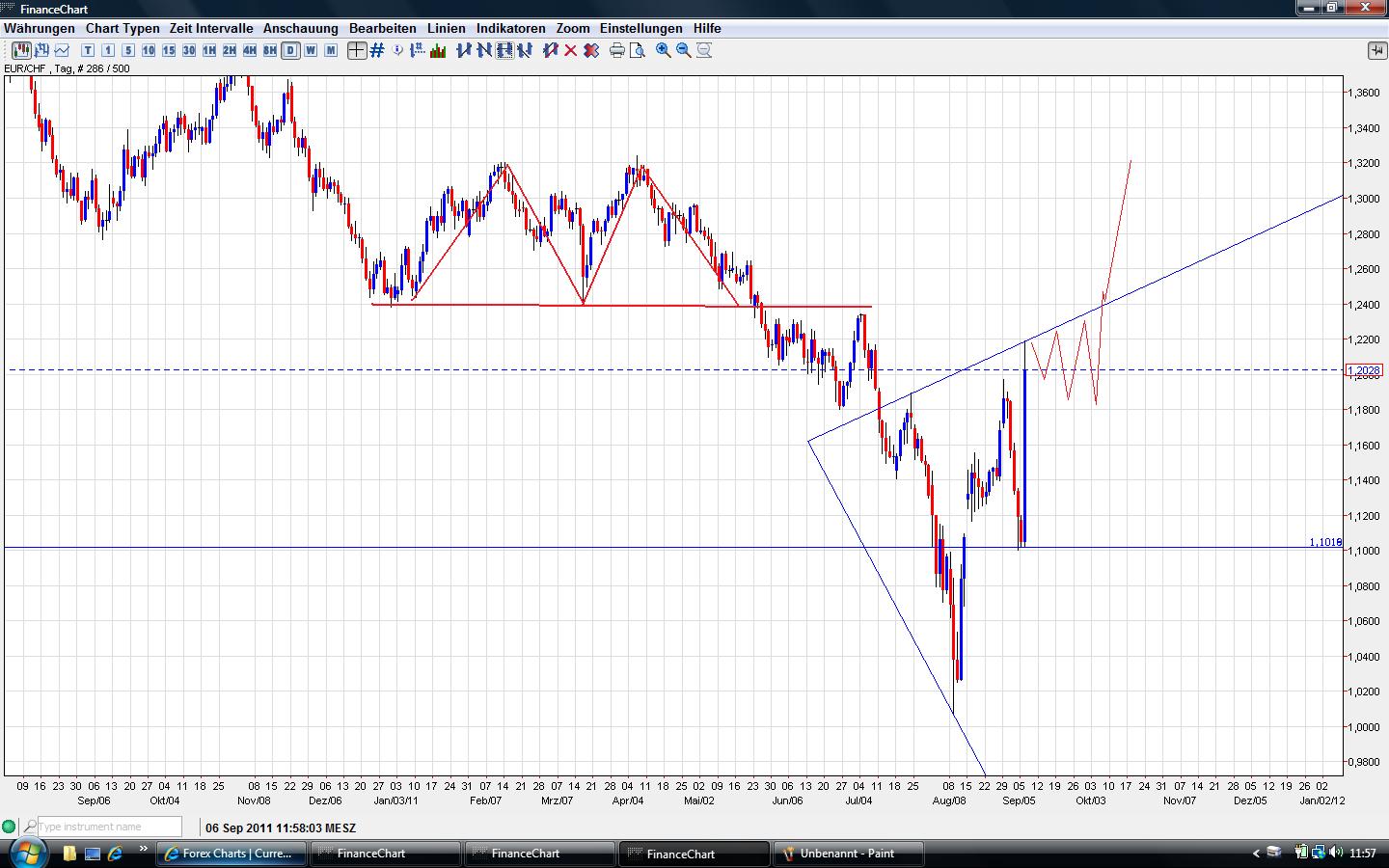The image size is (1389, 868).
Task: Click the instrument name search field
Action: pos(109,827)
